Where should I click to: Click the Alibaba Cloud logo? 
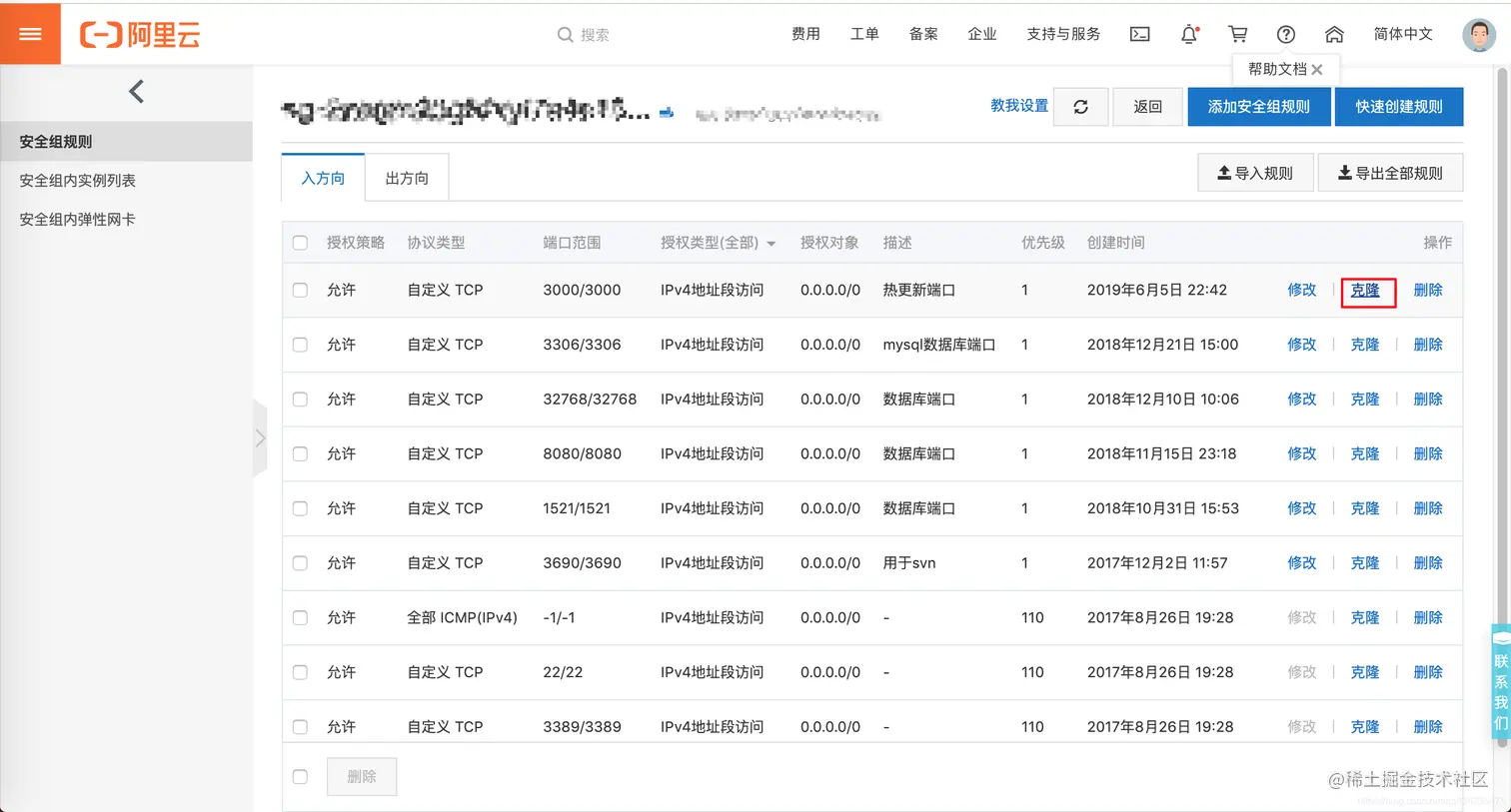click(x=140, y=35)
